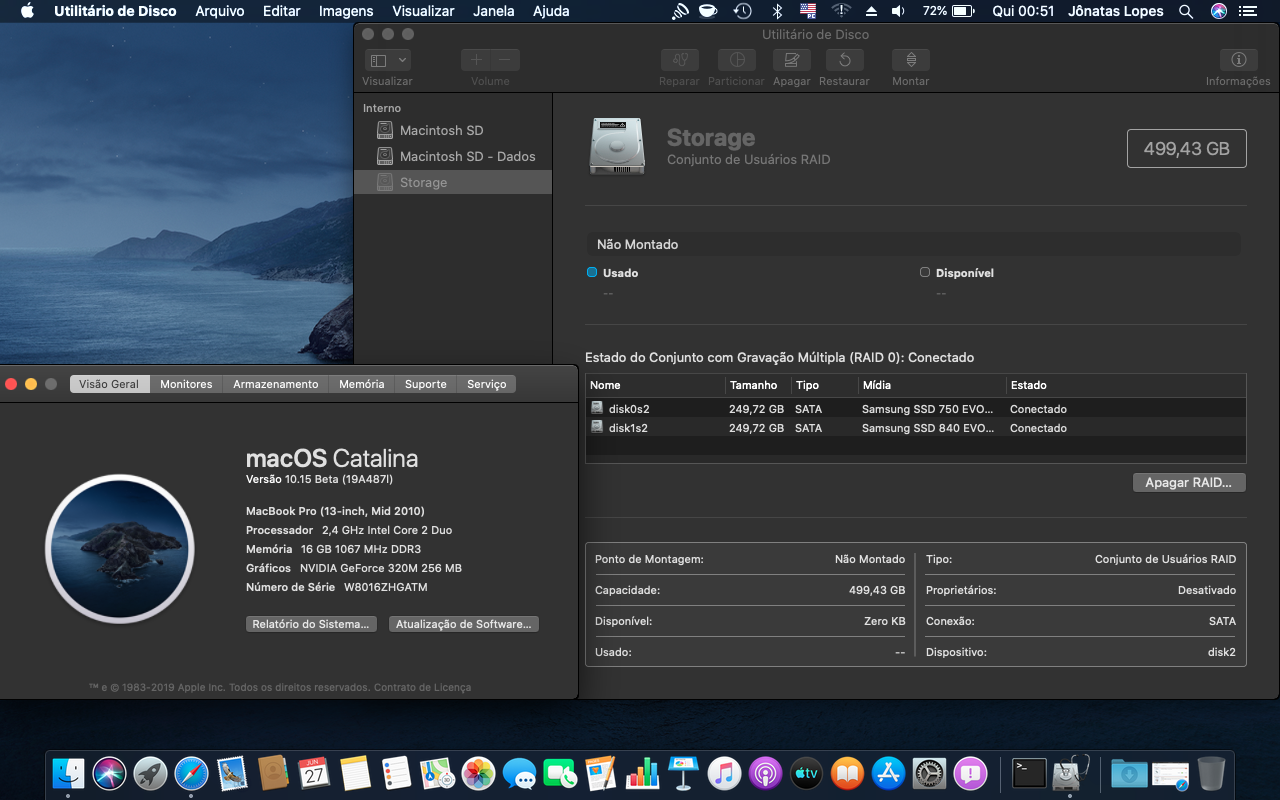Click the Atualização de Software... button

click(x=463, y=624)
